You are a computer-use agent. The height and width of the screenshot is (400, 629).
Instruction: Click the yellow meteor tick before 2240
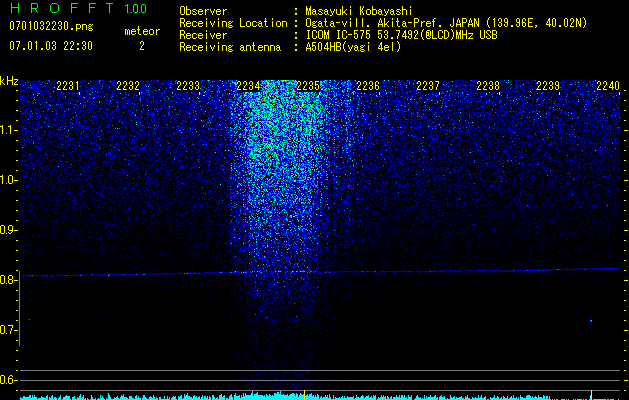pyautogui.click(x=591, y=394)
